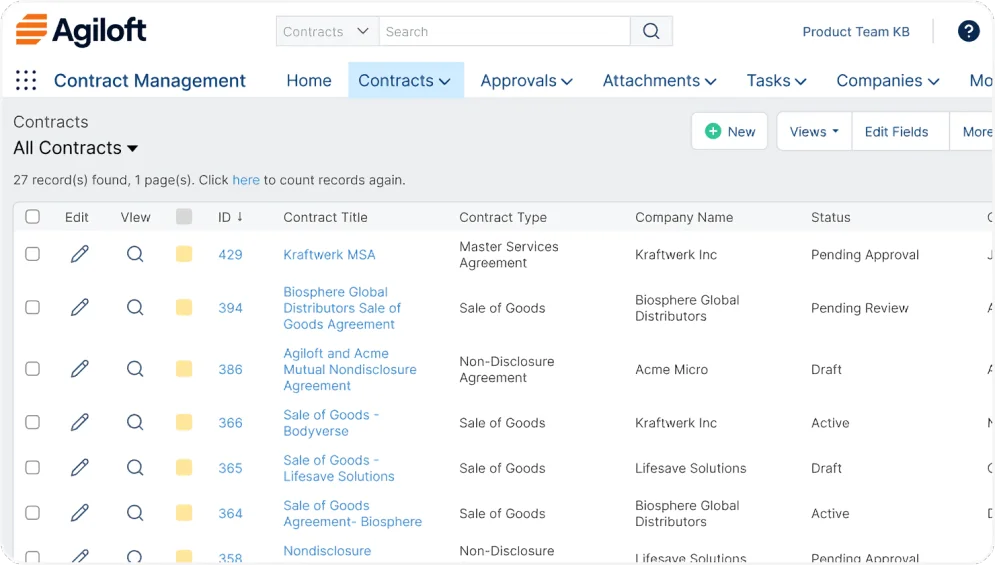
Task: Edit contract 365 with pencil icon
Action: tap(79, 468)
